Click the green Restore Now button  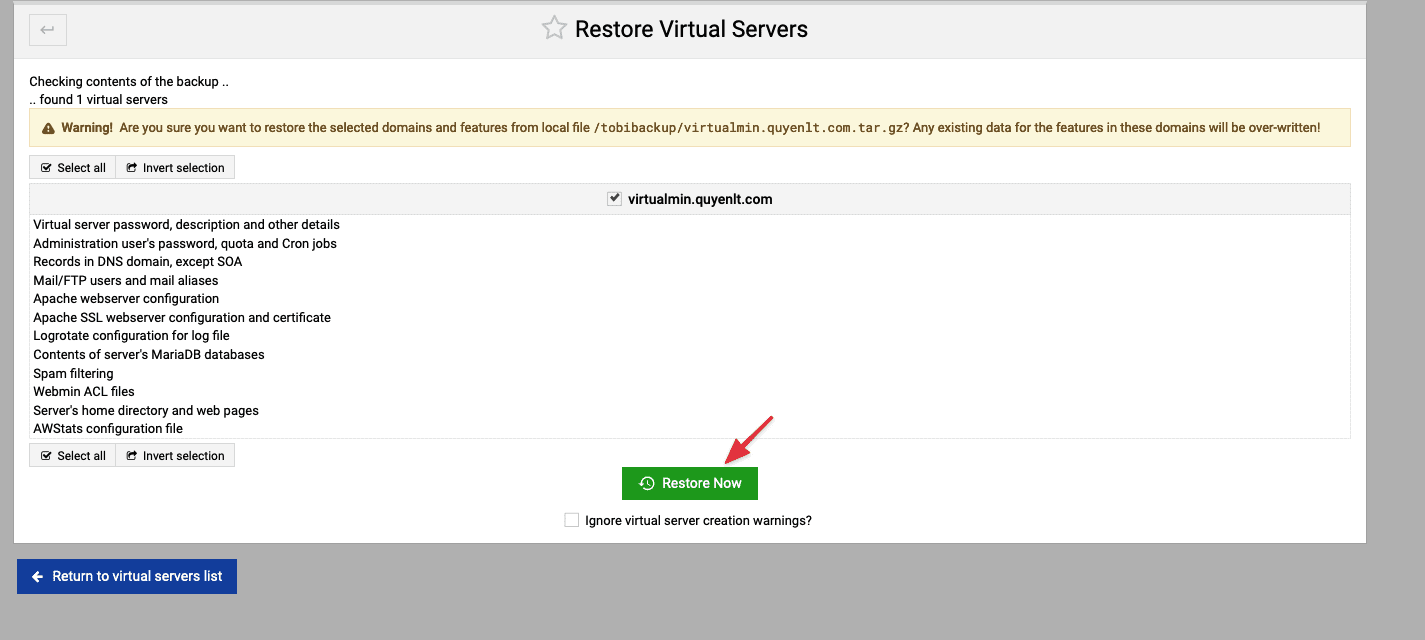(689, 483)
